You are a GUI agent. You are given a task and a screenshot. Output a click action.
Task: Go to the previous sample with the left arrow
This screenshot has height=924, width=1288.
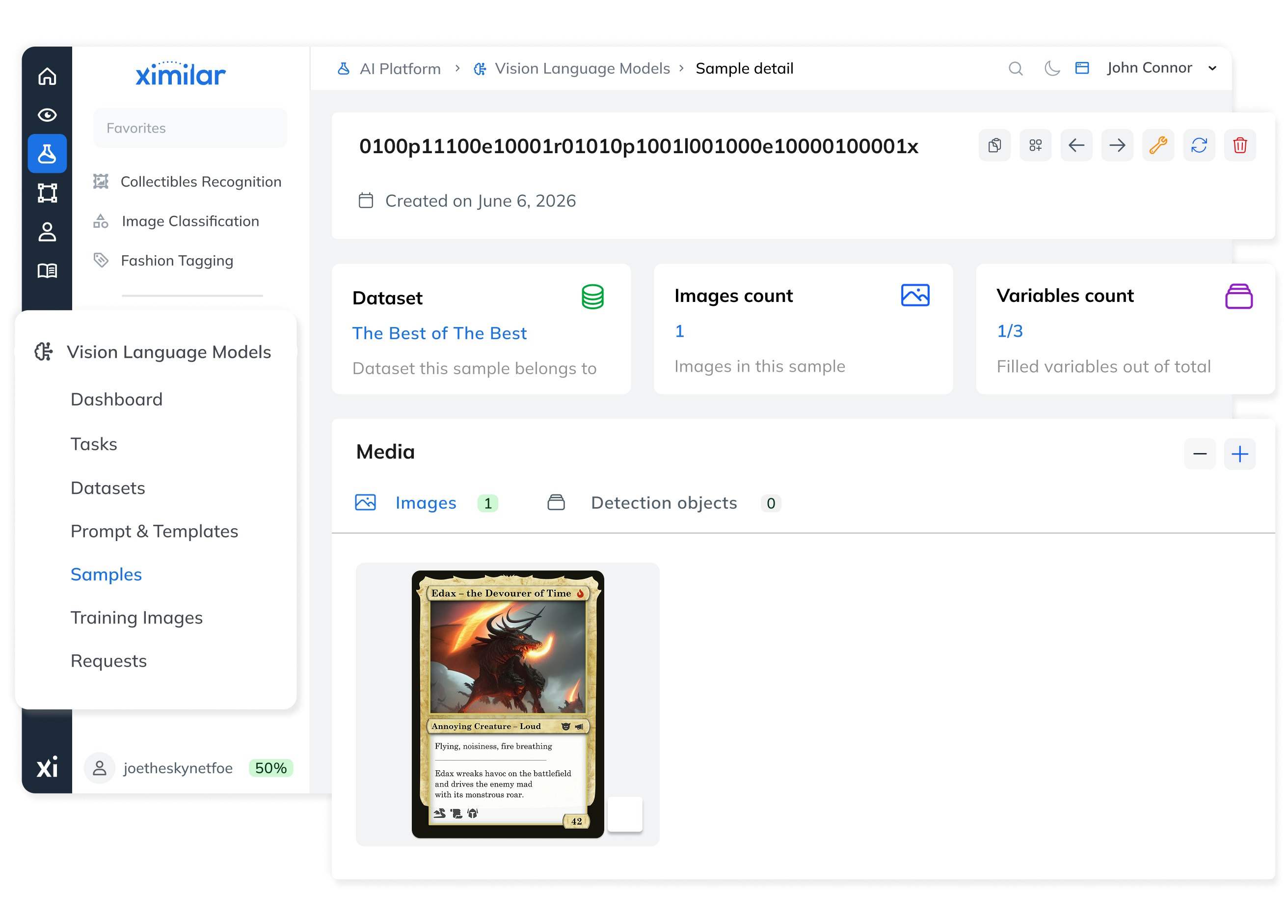point(1076,145)
